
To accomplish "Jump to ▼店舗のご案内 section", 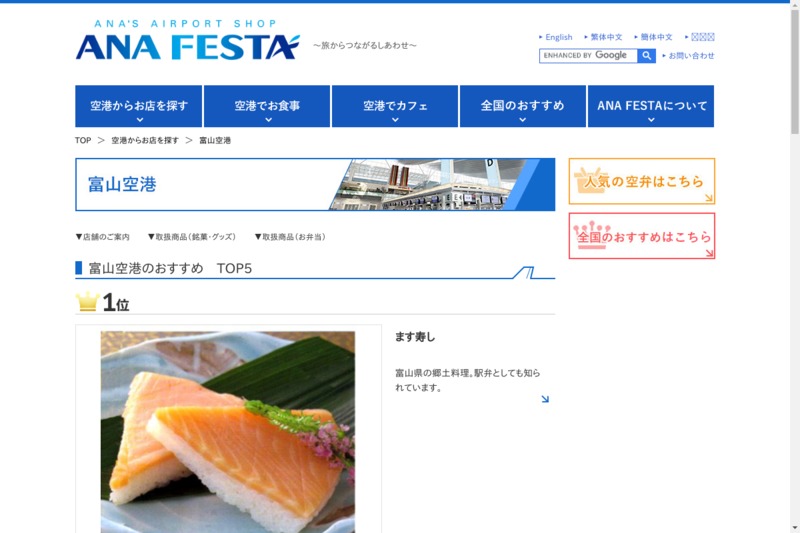I will tap(103, 237).
